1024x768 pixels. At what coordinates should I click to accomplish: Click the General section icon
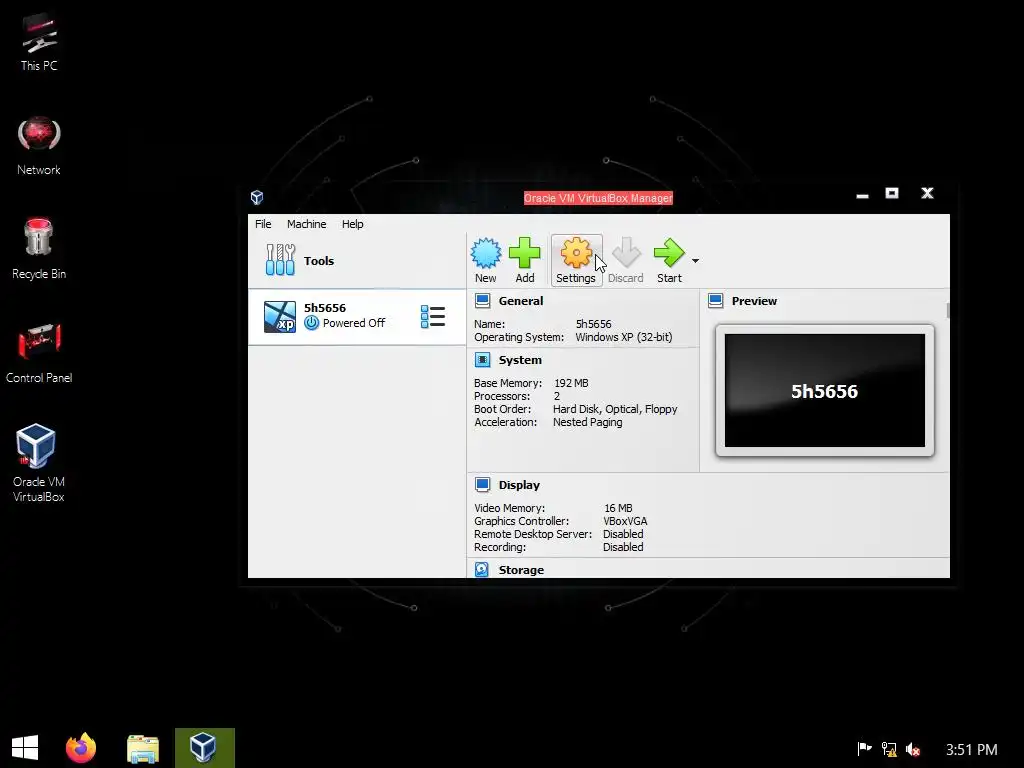[x=483, y=301]
